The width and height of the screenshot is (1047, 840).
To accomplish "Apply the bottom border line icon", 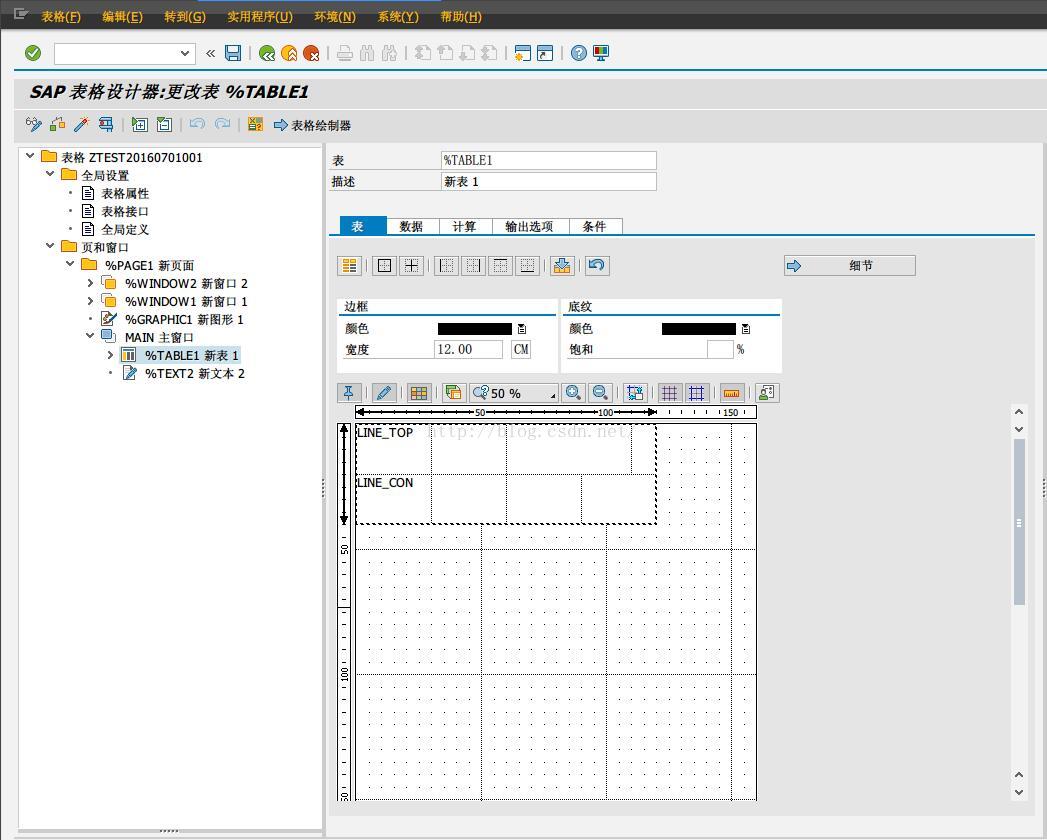I will 527,266.
